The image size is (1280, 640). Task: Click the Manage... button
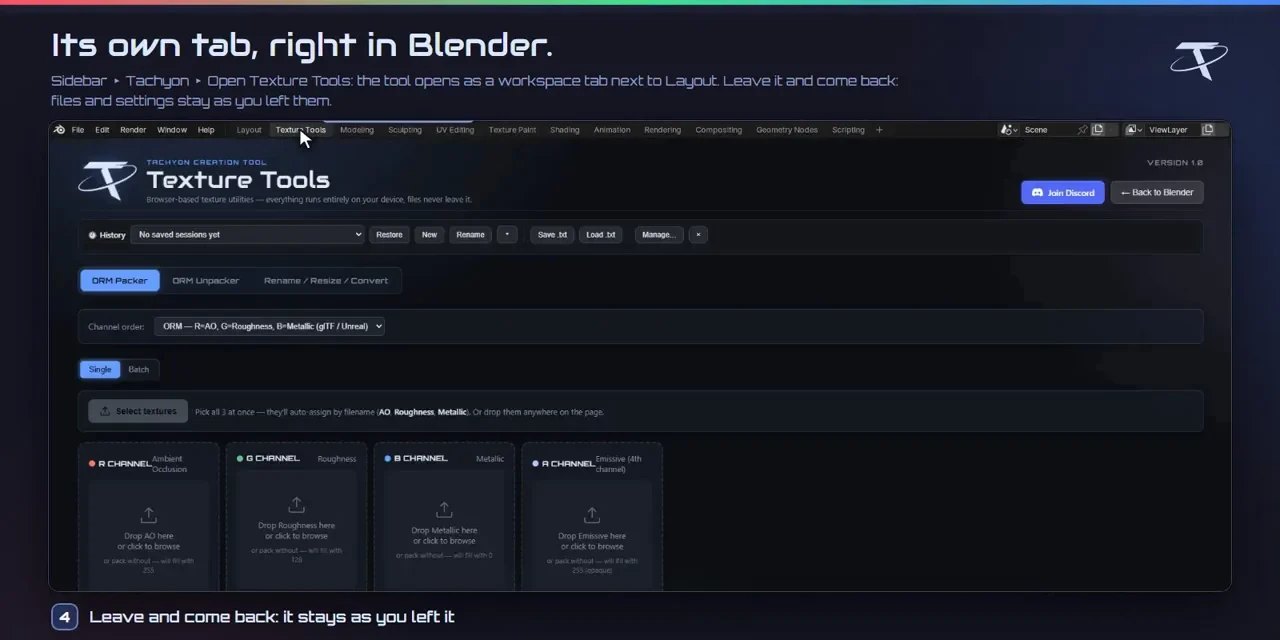tap(658, 235)
